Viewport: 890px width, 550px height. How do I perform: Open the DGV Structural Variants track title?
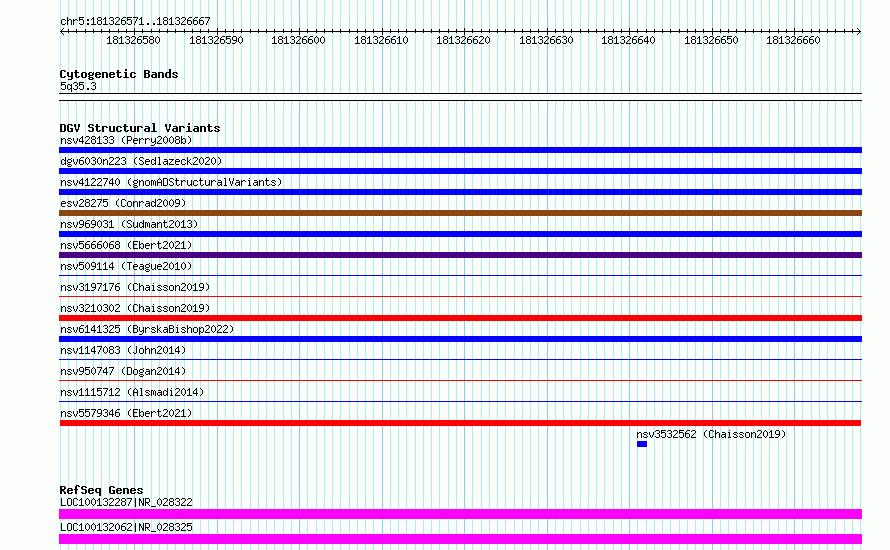pos(140,128)
